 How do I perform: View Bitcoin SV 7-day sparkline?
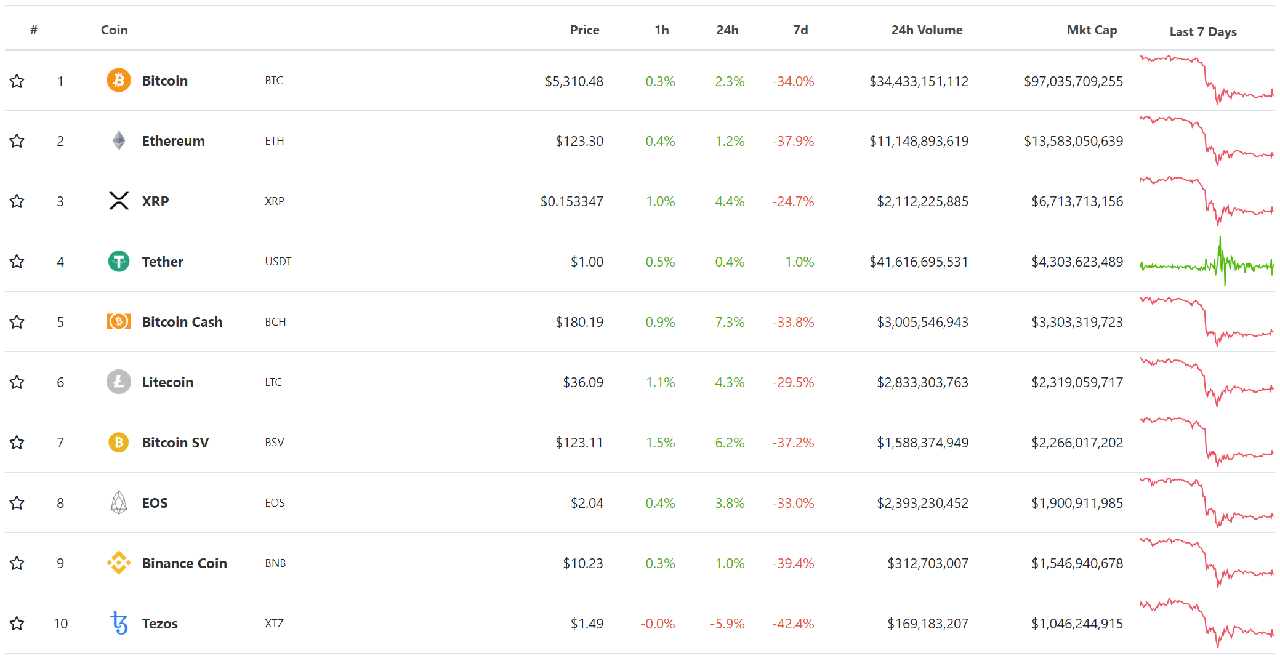click(x=1206, y=442)
